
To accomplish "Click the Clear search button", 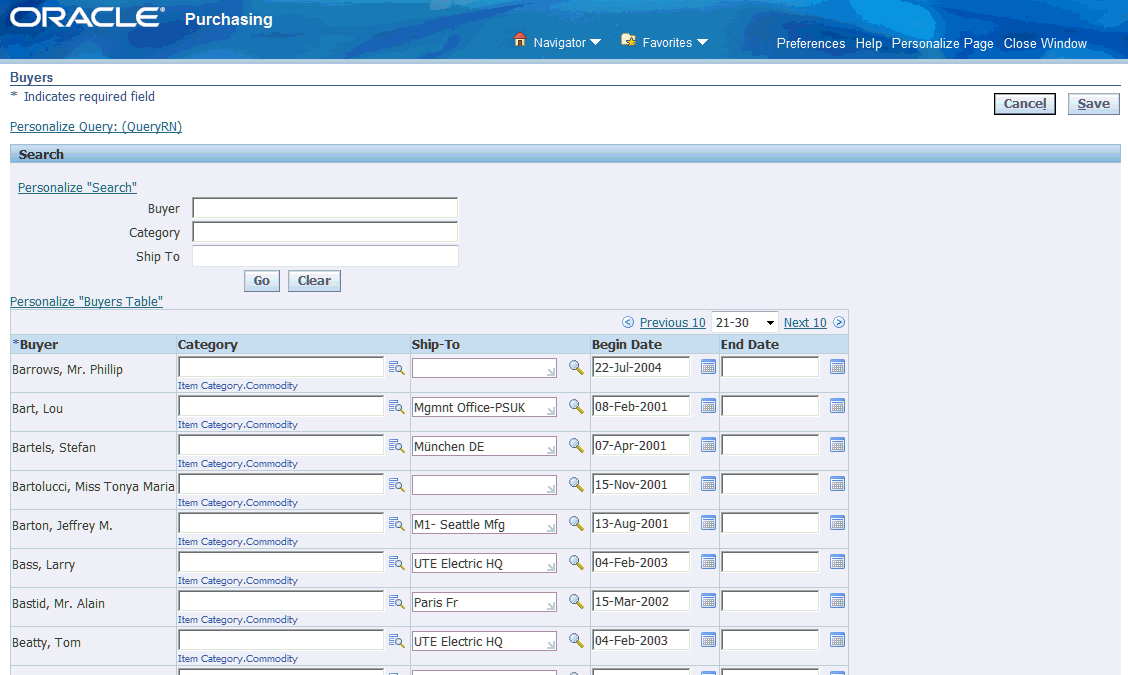I will [x=314, y=281].
